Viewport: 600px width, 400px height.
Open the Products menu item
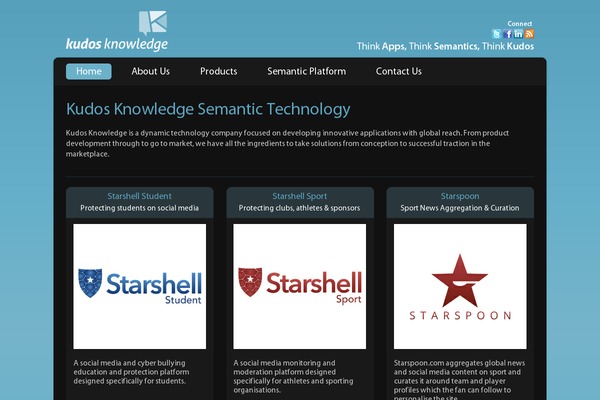click(x=218, y=72)
